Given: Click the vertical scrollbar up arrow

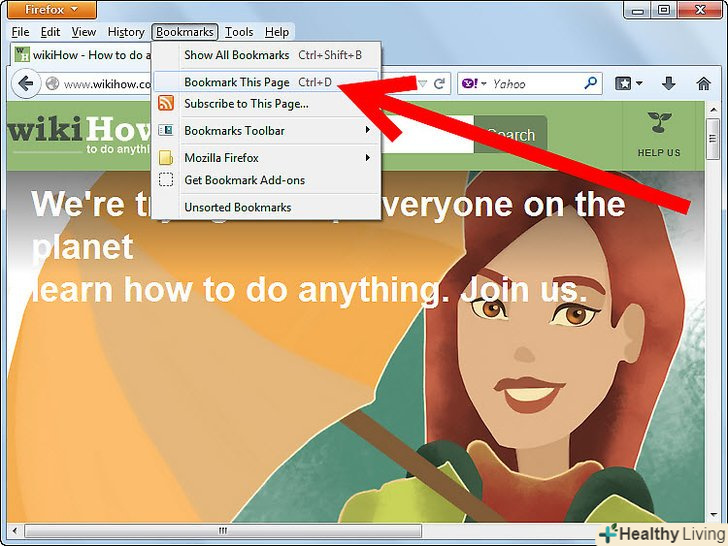Looking at the screenshot, I should click(713, 110).
